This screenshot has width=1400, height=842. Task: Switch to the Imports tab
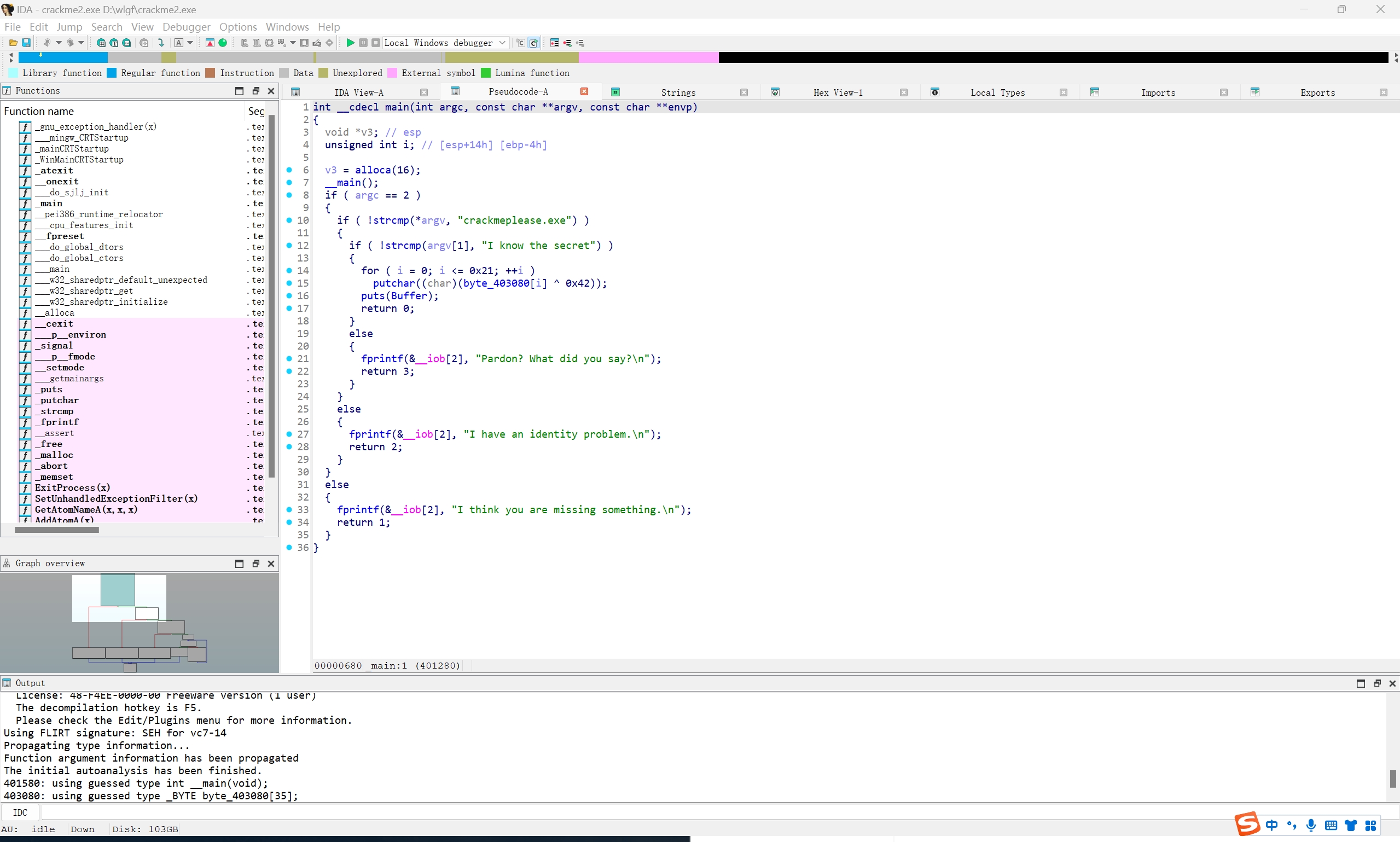pyautogui.click(x=1158, y=92)
